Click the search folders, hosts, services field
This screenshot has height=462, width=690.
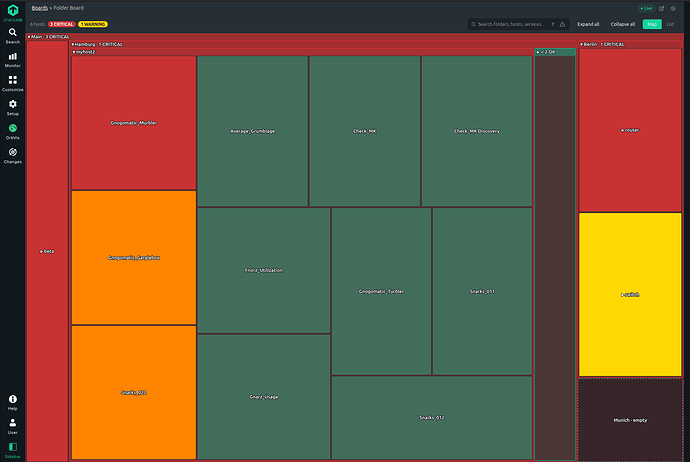click(x=510, y=24)
